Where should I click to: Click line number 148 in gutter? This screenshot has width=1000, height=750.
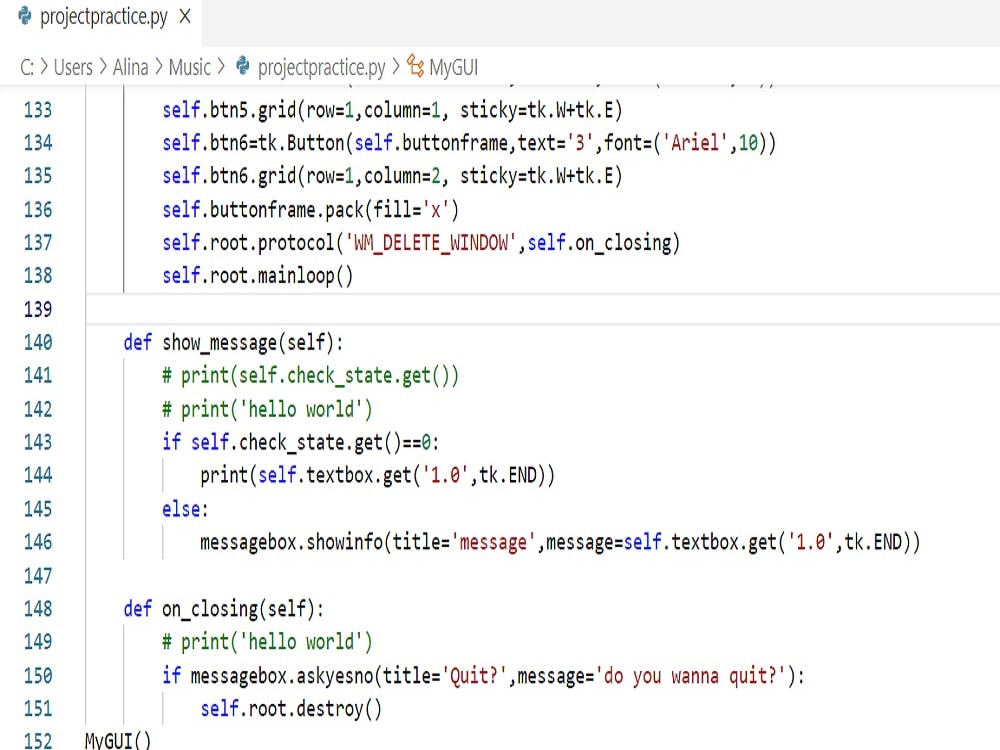(38, 608)
